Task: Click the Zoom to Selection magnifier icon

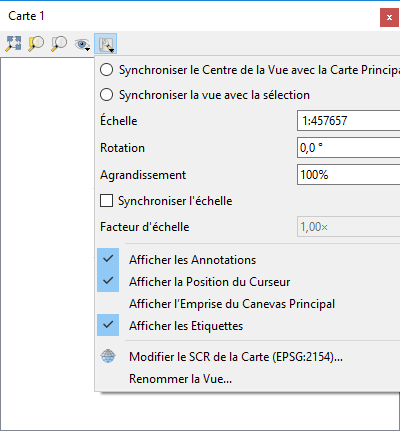Action: [36, 44]
